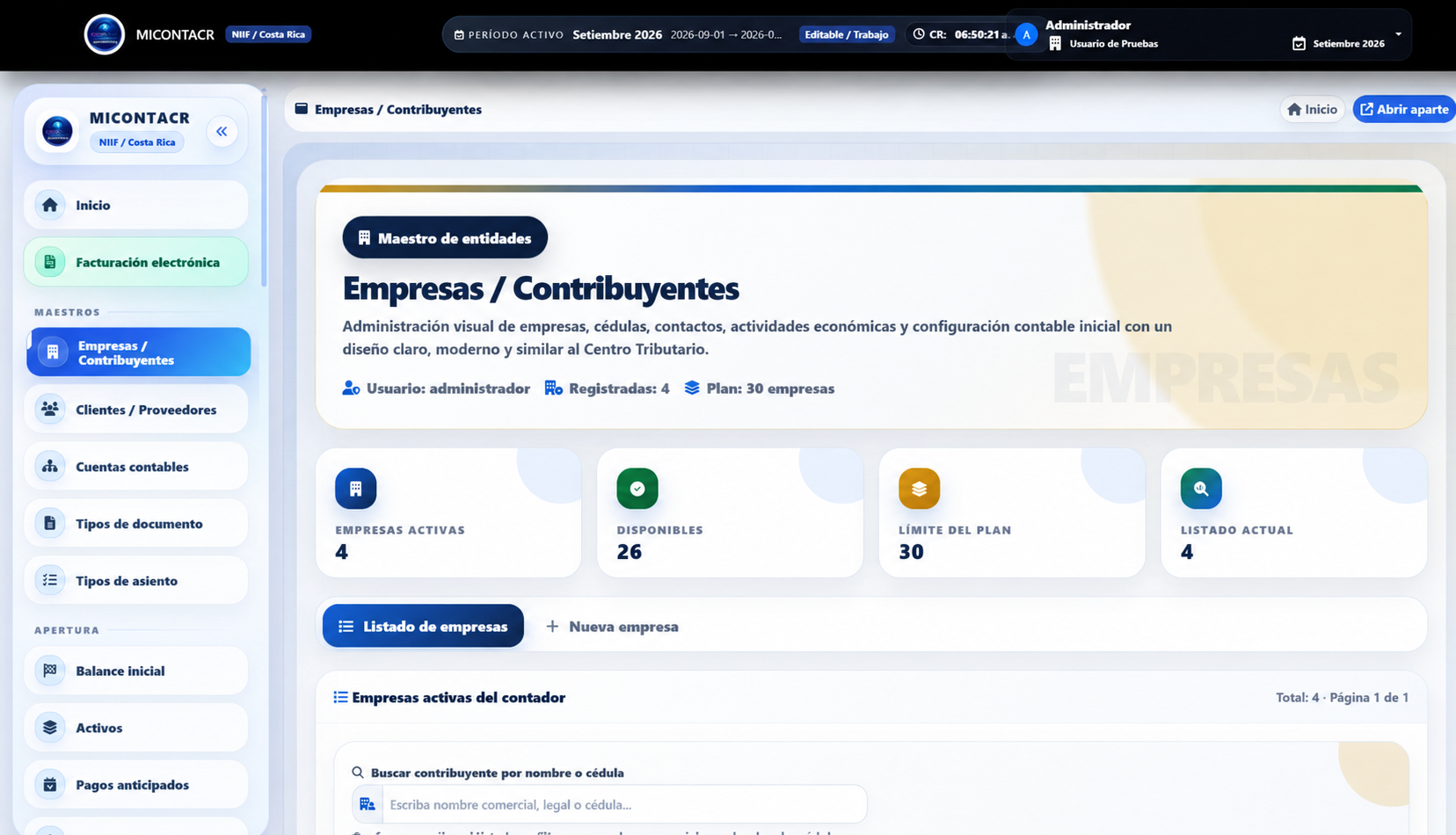Click the Empresas Activas building icon
Viewport: 1456px width, 835px height.
coord(356,489)
